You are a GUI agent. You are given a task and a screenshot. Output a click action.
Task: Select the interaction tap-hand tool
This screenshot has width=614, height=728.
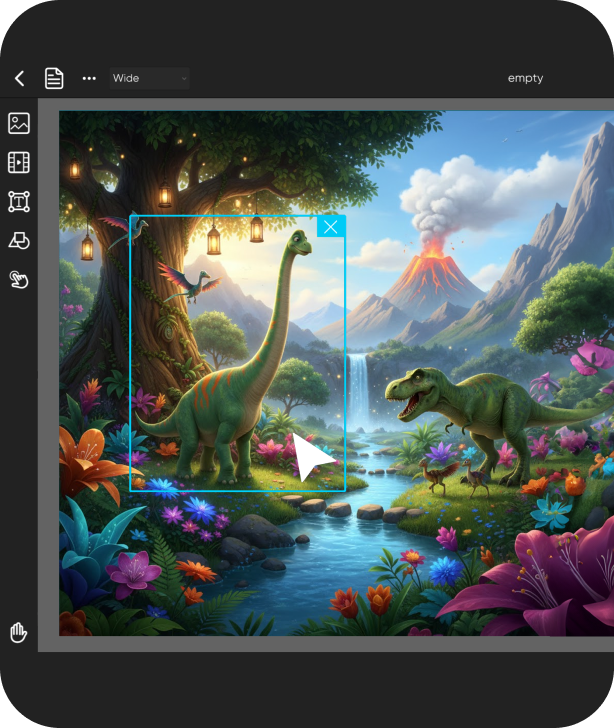click(x=19, y=280)
